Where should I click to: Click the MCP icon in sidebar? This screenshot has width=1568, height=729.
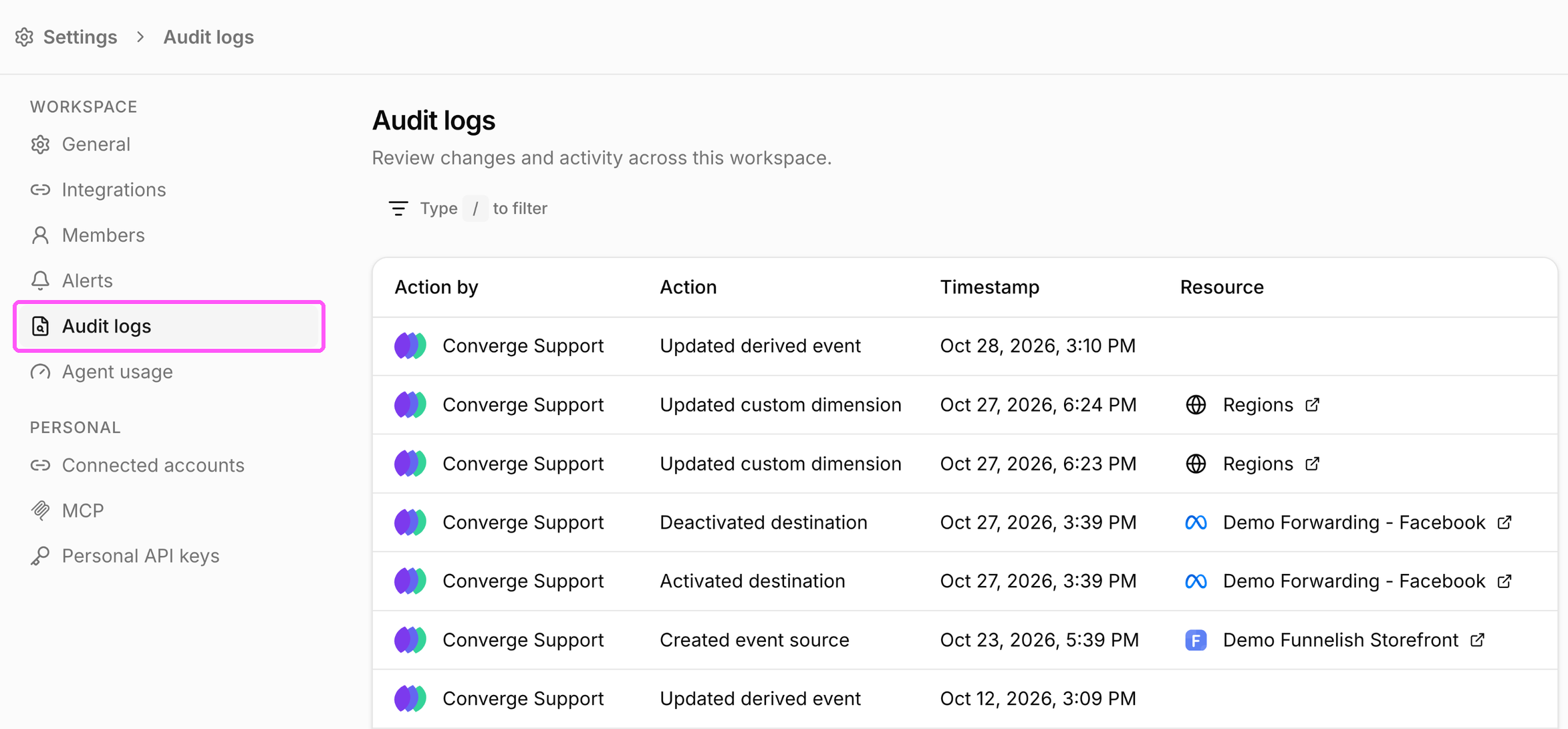point(40,511)
